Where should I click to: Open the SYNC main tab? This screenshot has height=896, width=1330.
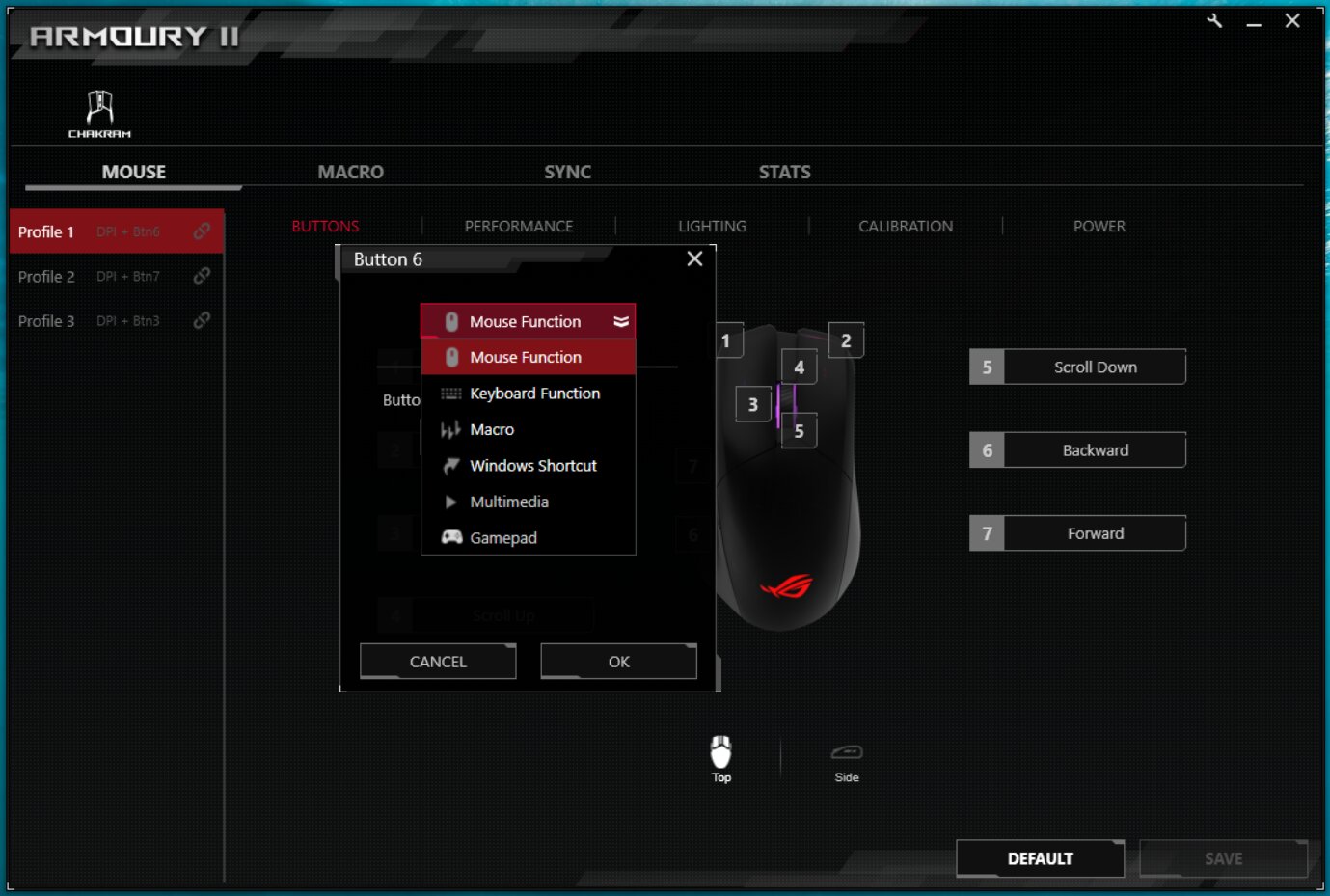click(567, 172)
